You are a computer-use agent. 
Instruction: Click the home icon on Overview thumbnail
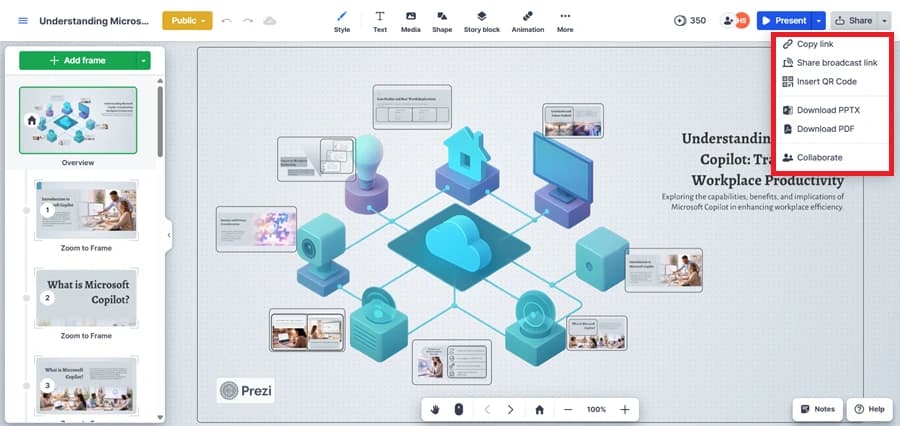[32, 121]
